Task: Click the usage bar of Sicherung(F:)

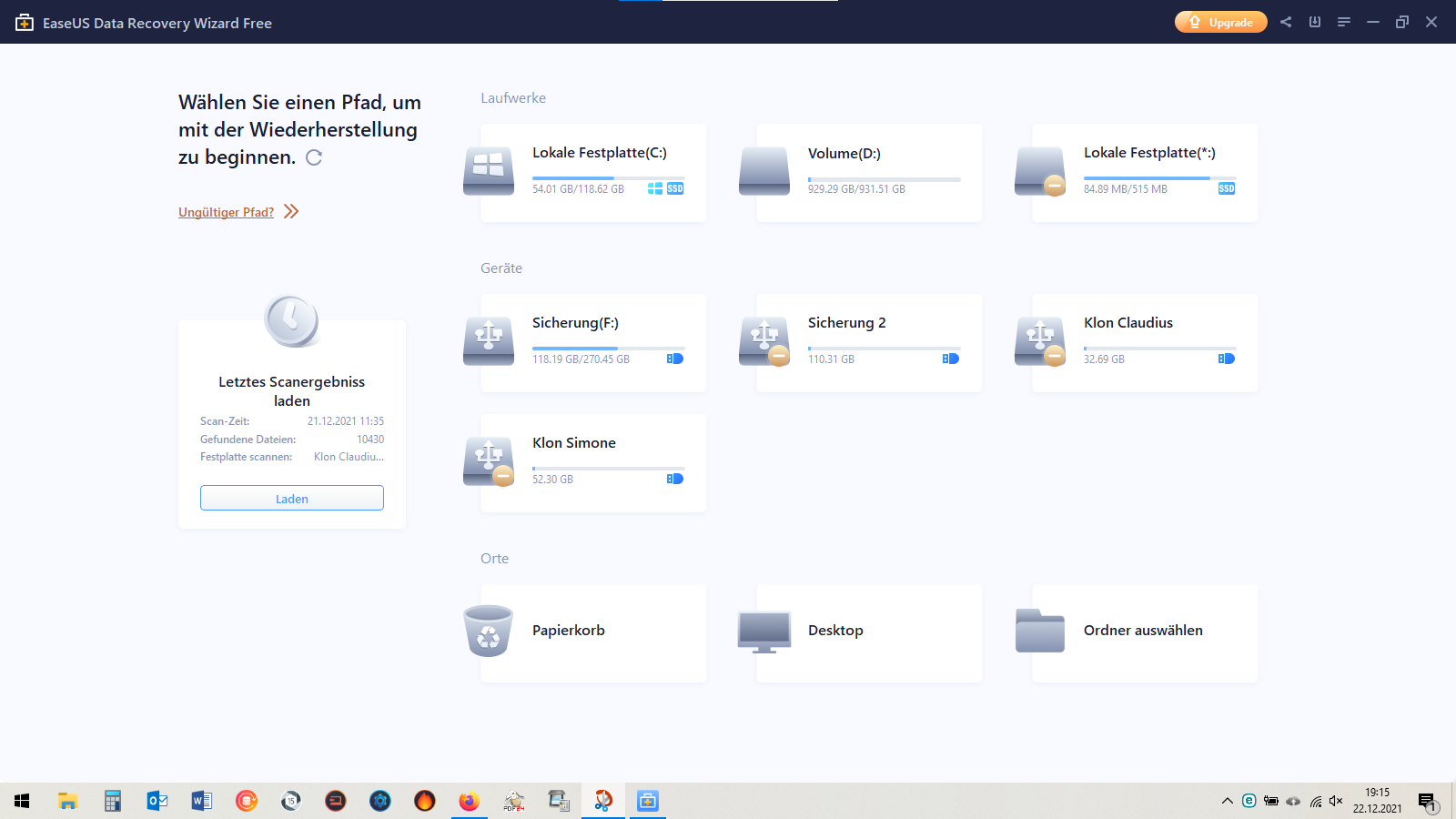Action: (609, 349)
